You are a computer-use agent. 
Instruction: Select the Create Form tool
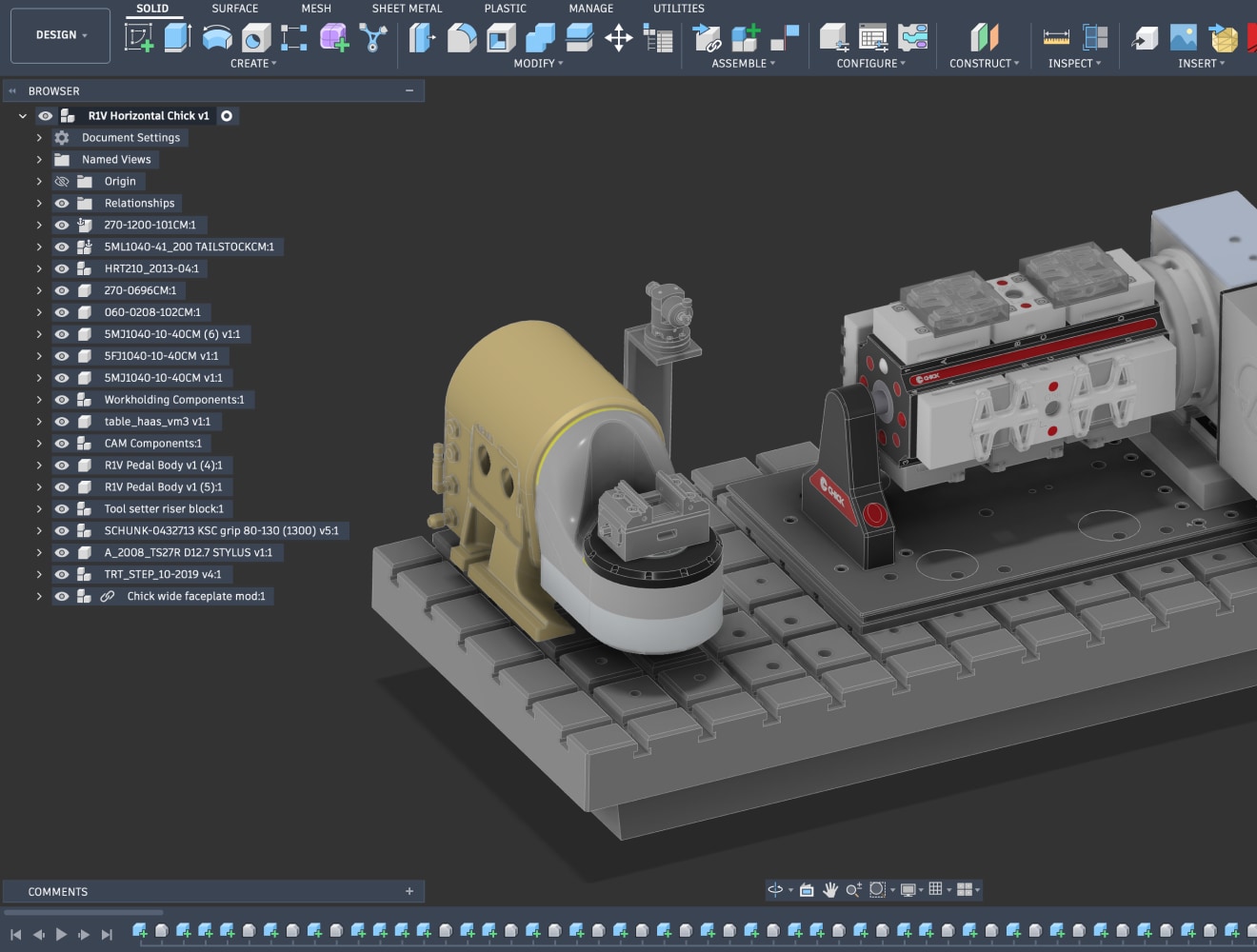pyautogui.click(x=334, y=37)
